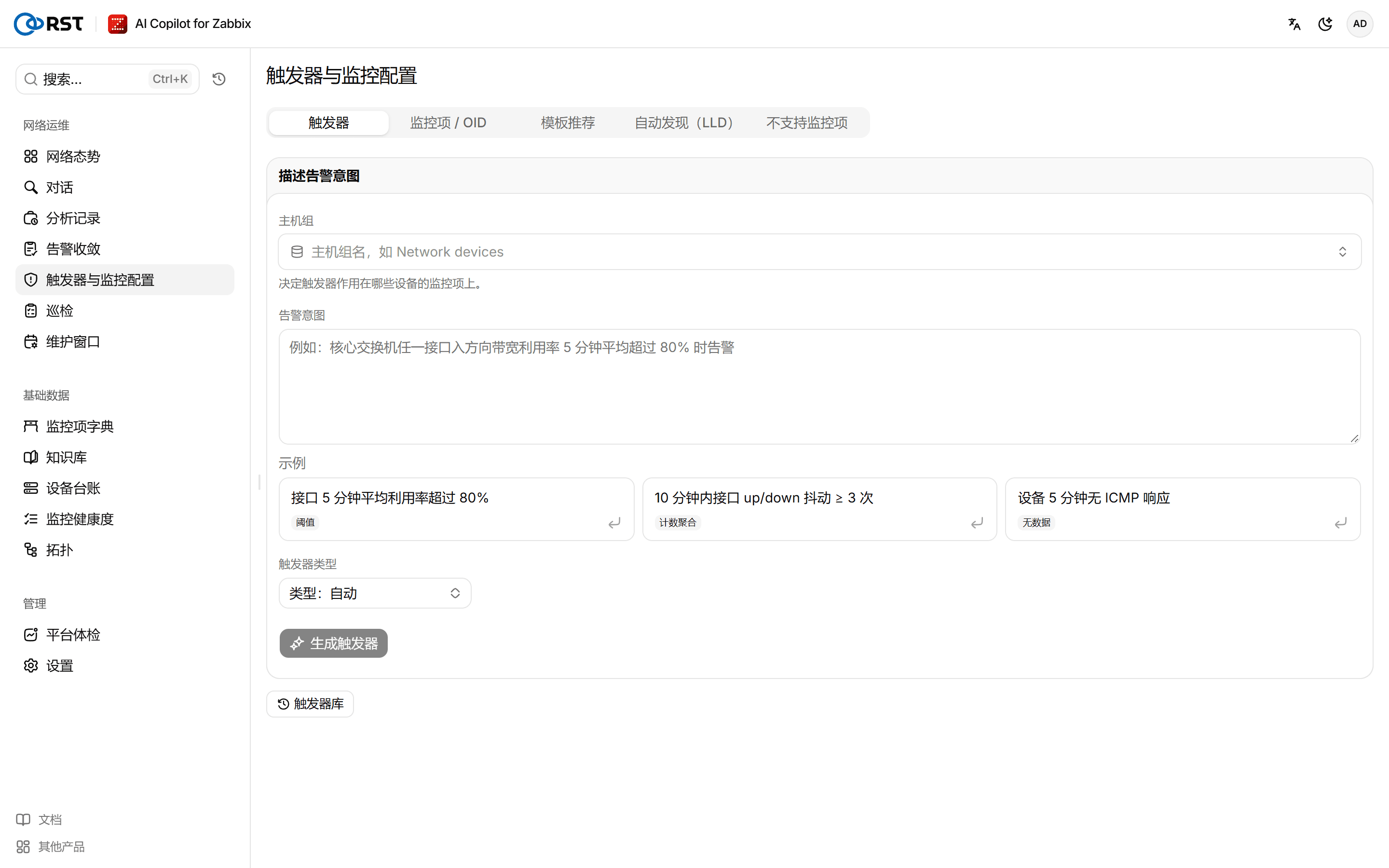The image size is (1389, 868).
Task: Choose example 10 分钟内接口 up/down 抖动
Action: pos(819,509)
